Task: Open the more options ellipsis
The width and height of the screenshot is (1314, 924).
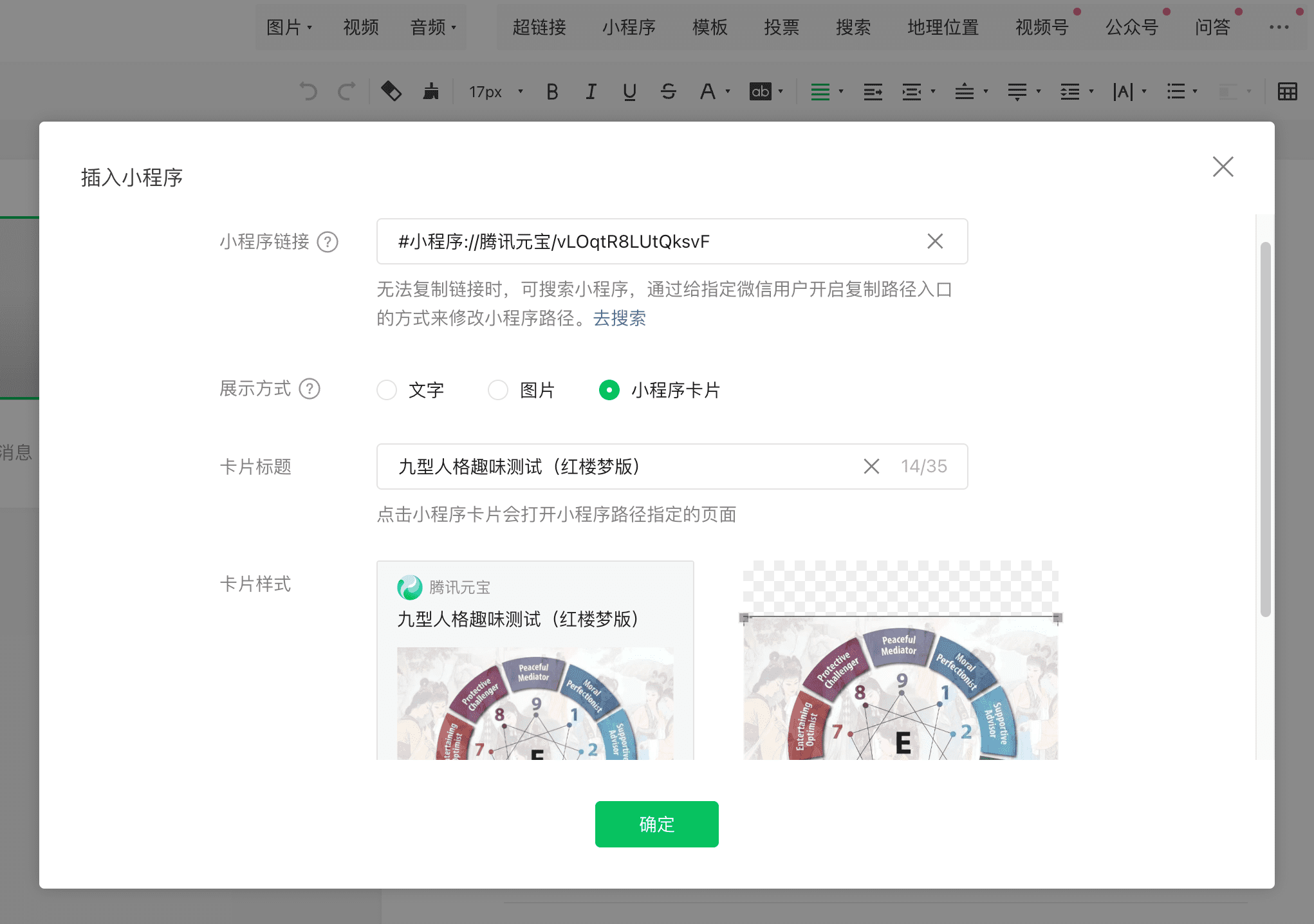Action: [x=1279, y=27]
